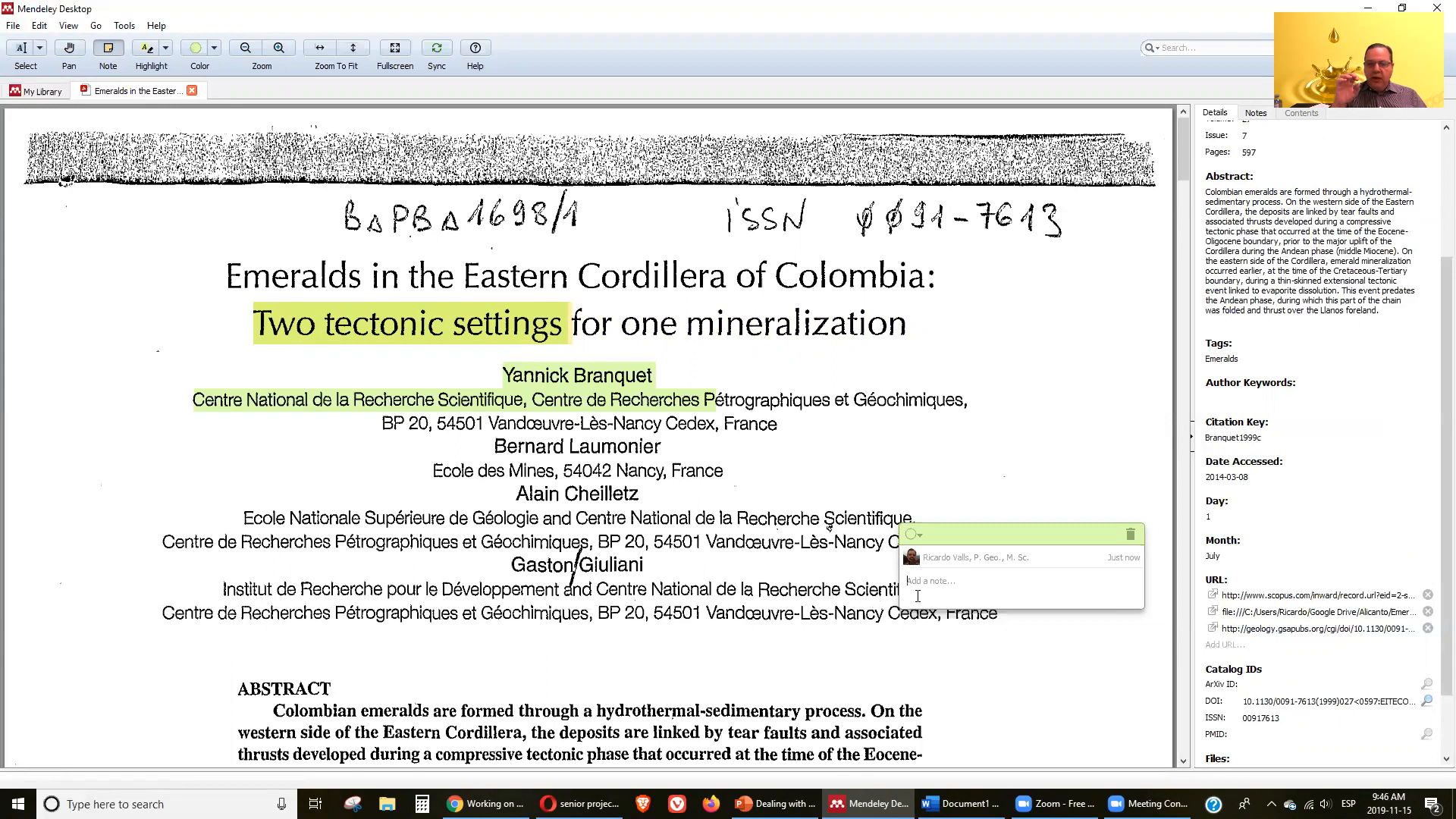
Task: Open the note color picker dropdown
Action: coord(914,535)
